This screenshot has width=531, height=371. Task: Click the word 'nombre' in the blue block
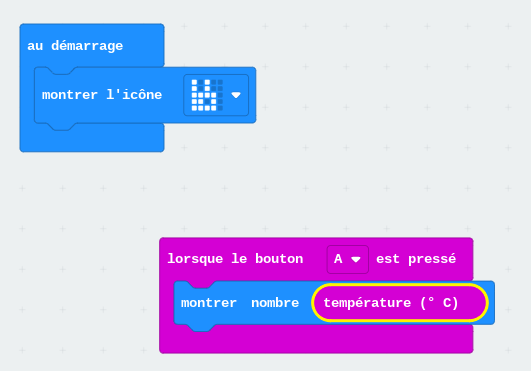[x=275, y=303]
